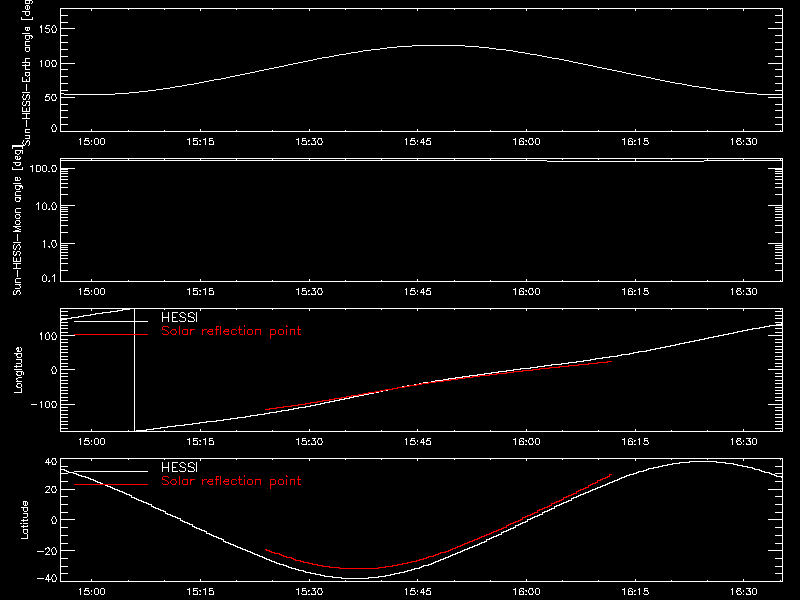Image resolution: width=800 pixels, height=600 pixels.
Task: Click 16:00 time label under Moon angle plot
Action: [x=527, y=291]
